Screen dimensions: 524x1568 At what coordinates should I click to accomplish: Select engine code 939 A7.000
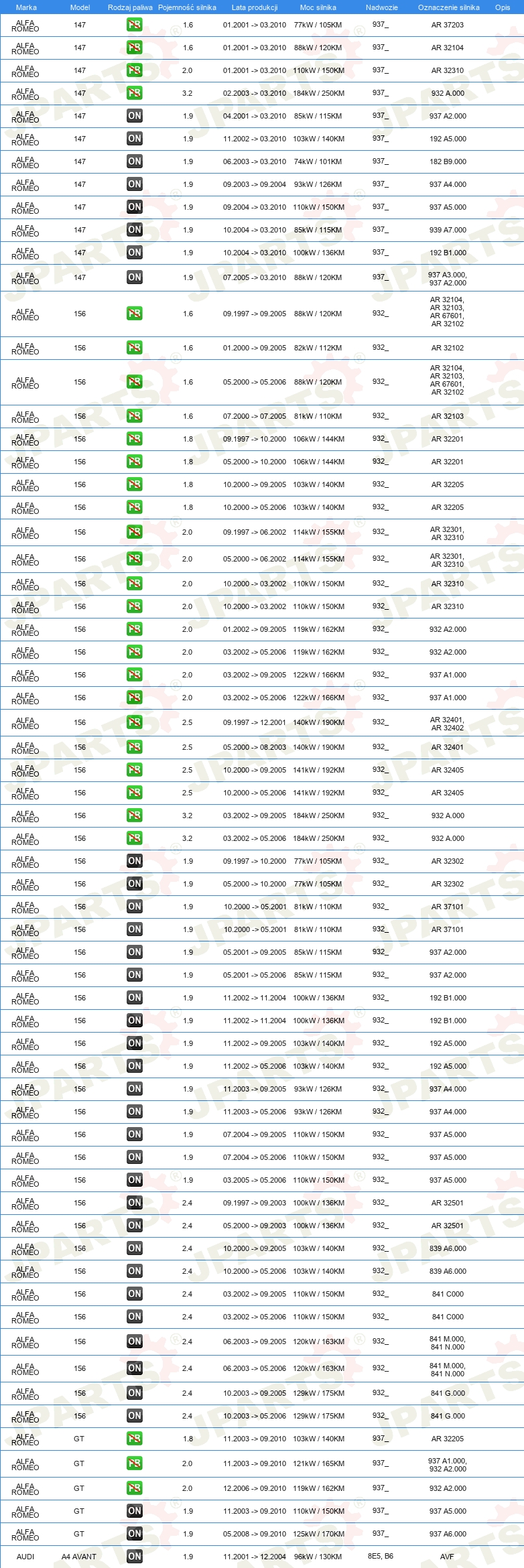[448, 230]
